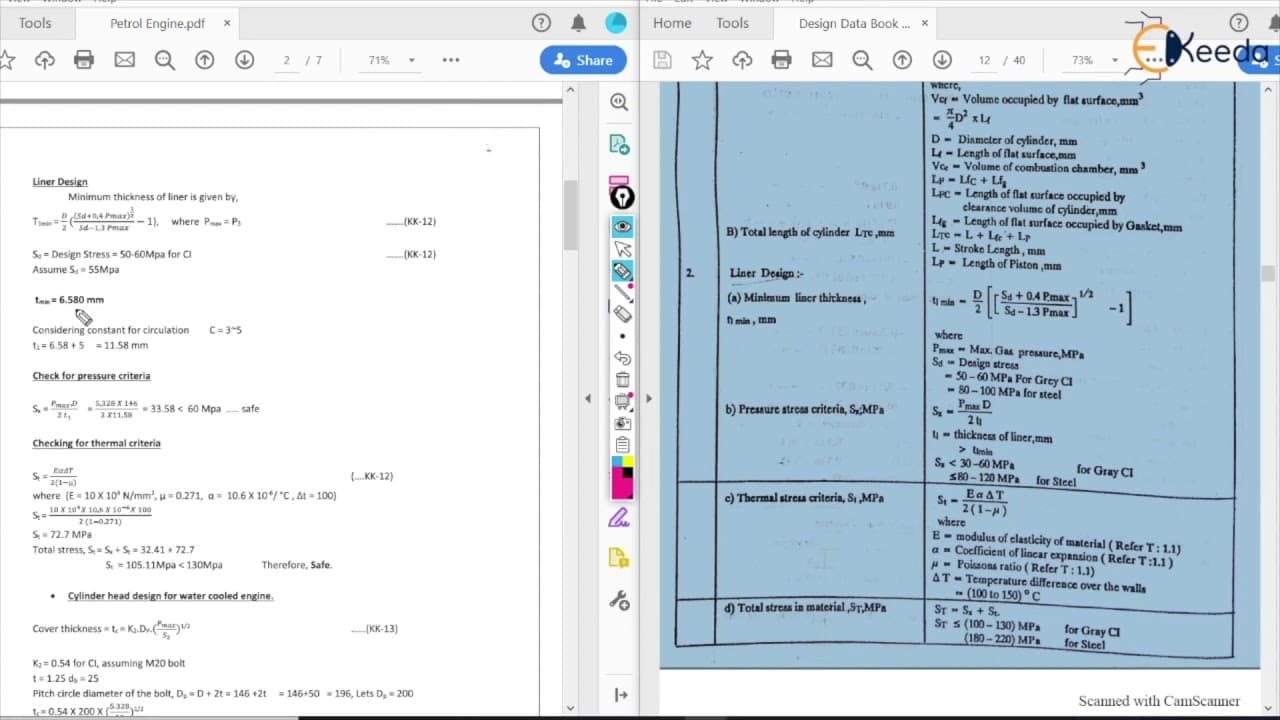
Task: Click the 'tmin = 6.580 mm' result
Action: tap(69, 300)
